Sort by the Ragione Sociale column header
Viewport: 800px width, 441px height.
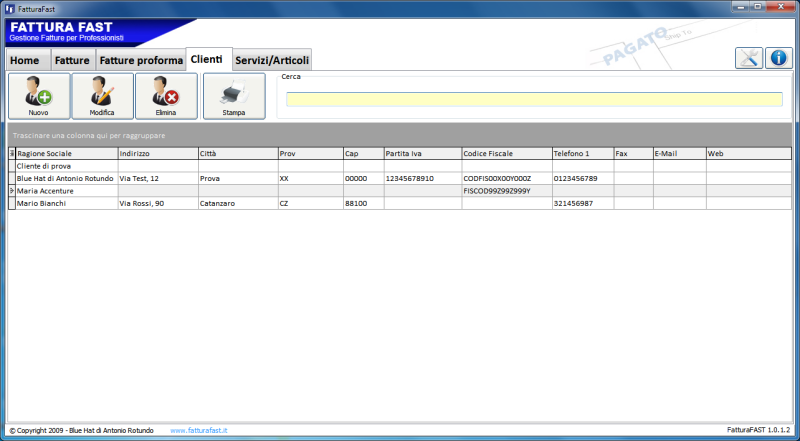[x=65, y=154]
